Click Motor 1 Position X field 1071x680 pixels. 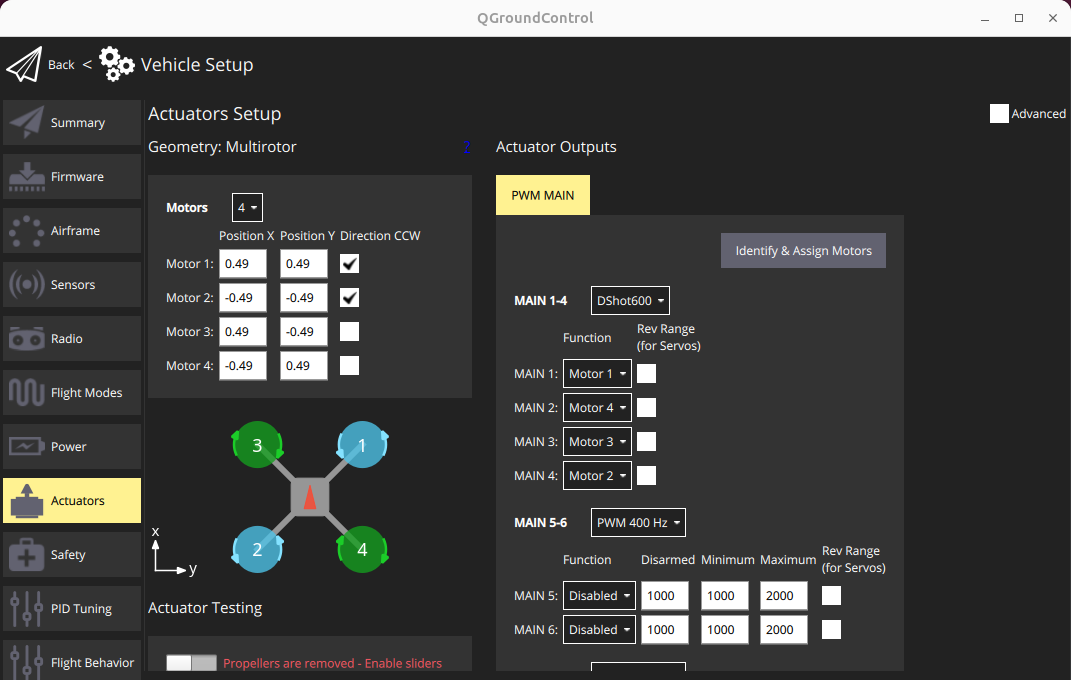coord(242,264)
